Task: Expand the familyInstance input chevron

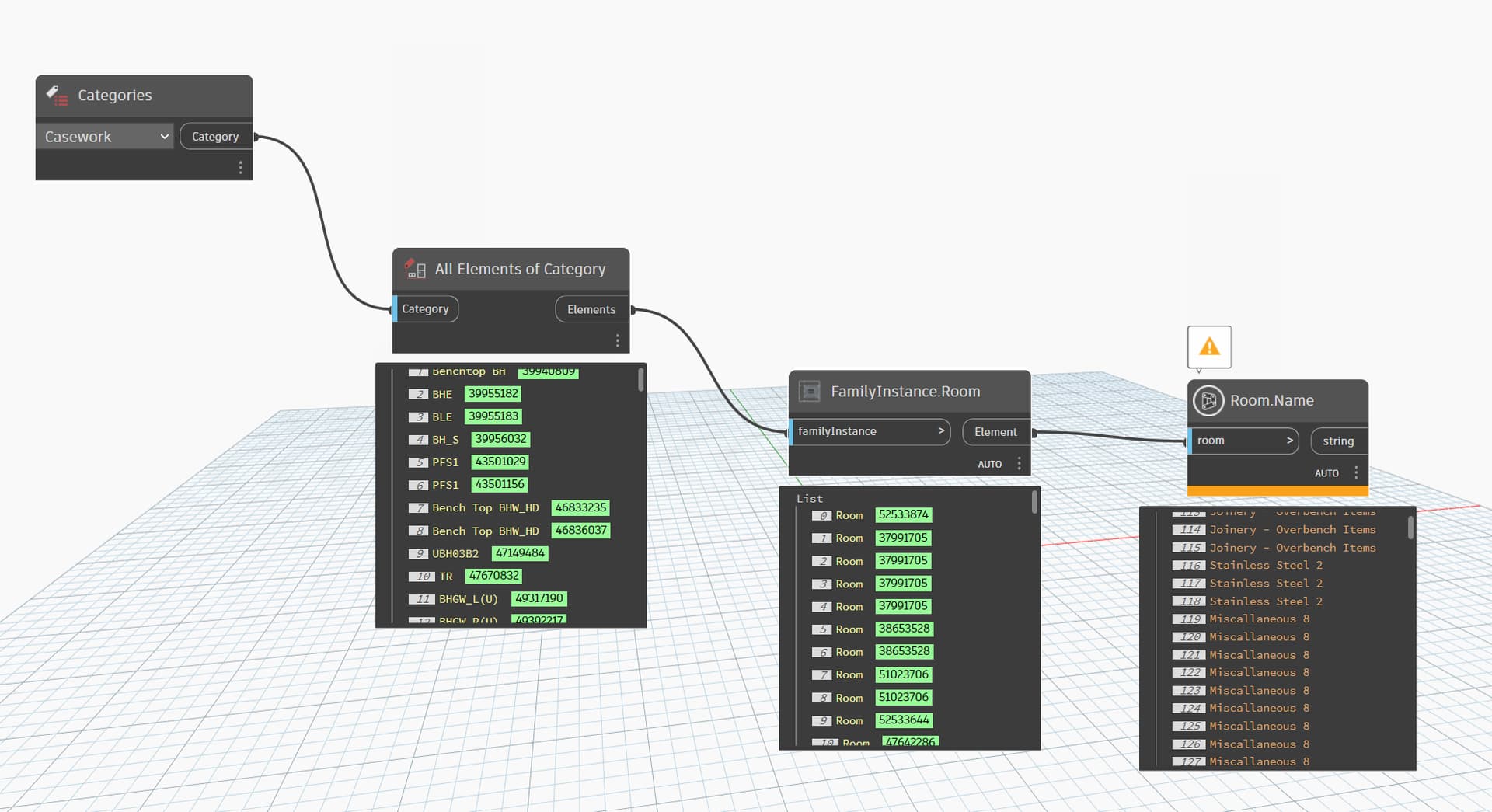Action: tap(942, 431)
